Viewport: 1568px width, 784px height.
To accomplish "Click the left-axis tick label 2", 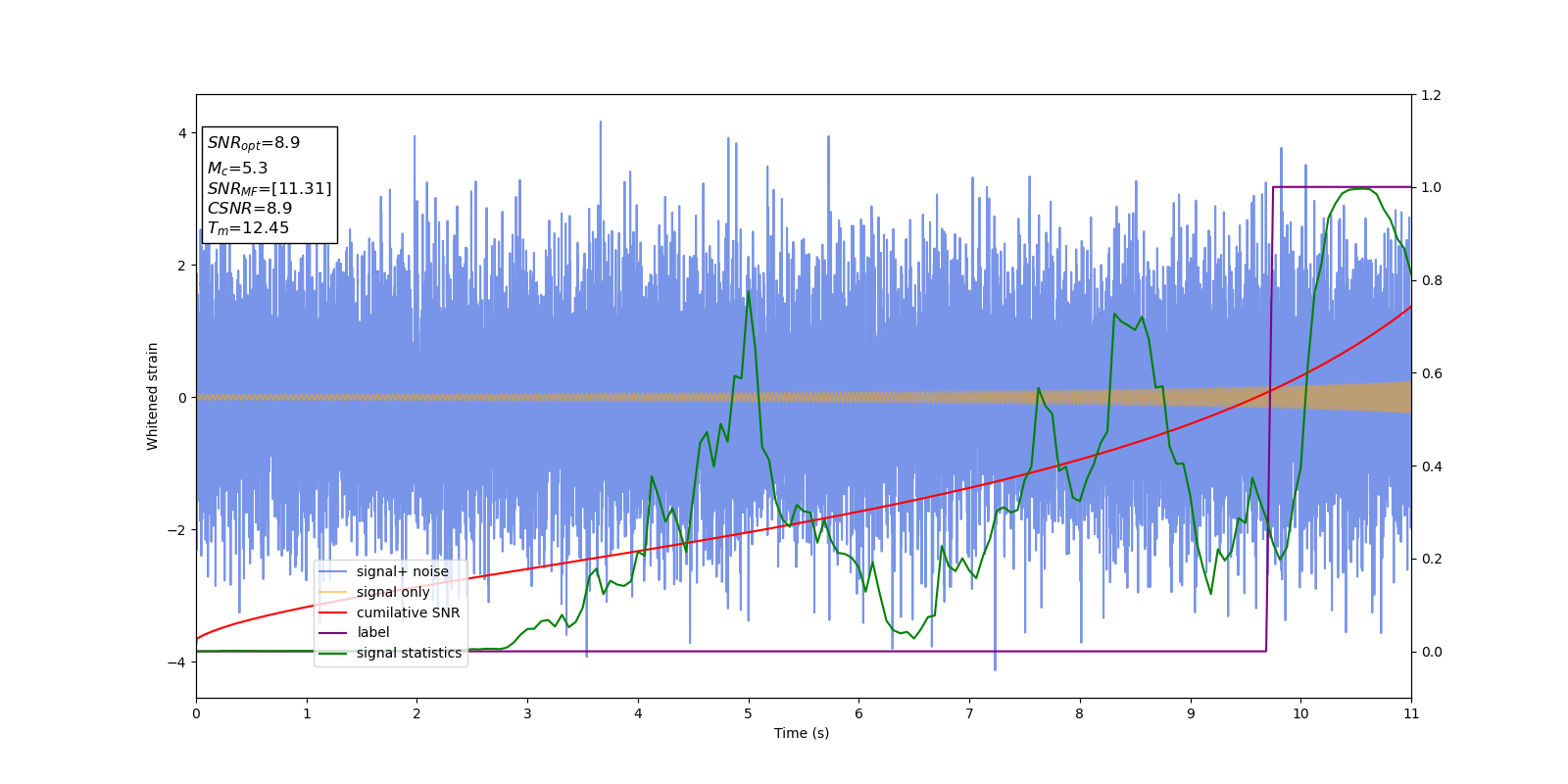I will [x=183, y=266].
